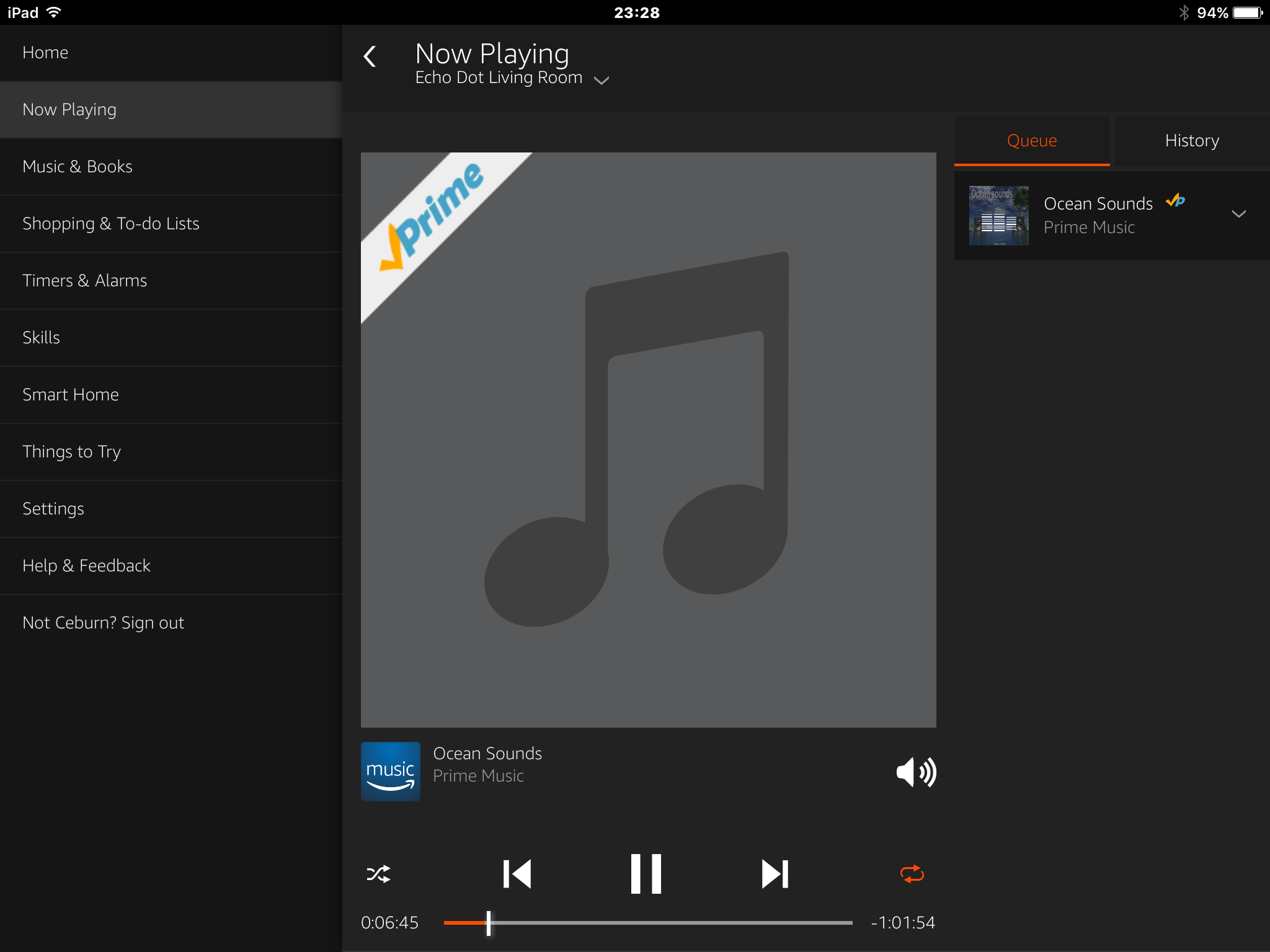Open Timers & Alarms
This screenshot has width=1270, height=952.
tap(171, 281)
